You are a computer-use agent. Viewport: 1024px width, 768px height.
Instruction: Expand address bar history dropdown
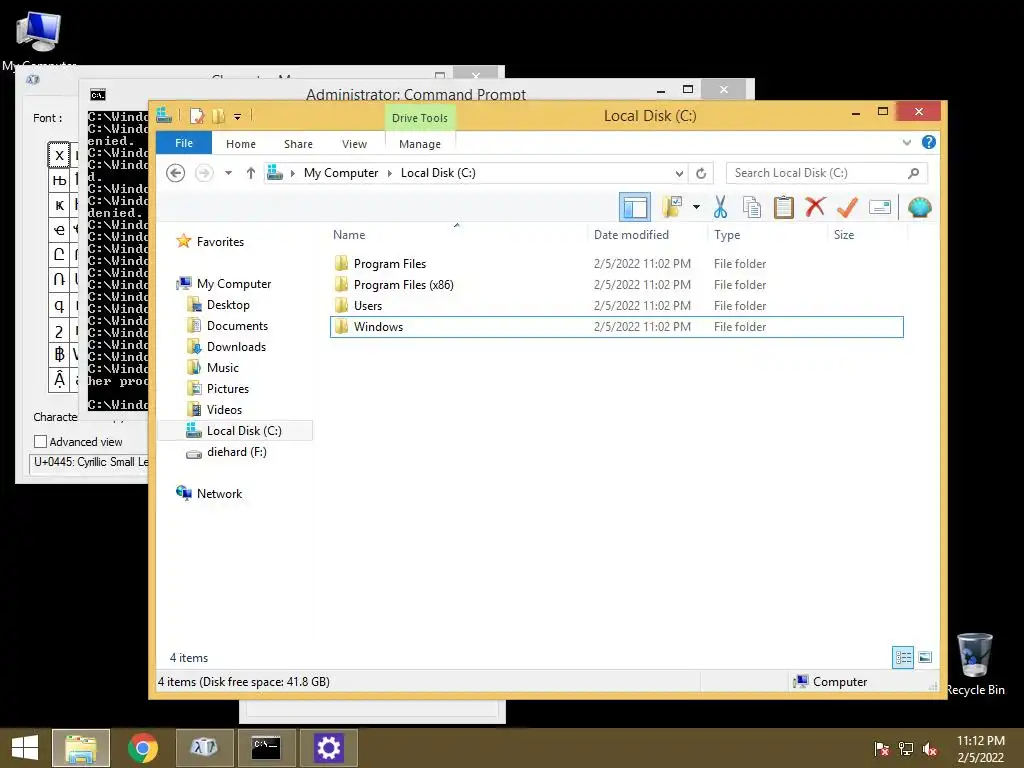[679, 173]
